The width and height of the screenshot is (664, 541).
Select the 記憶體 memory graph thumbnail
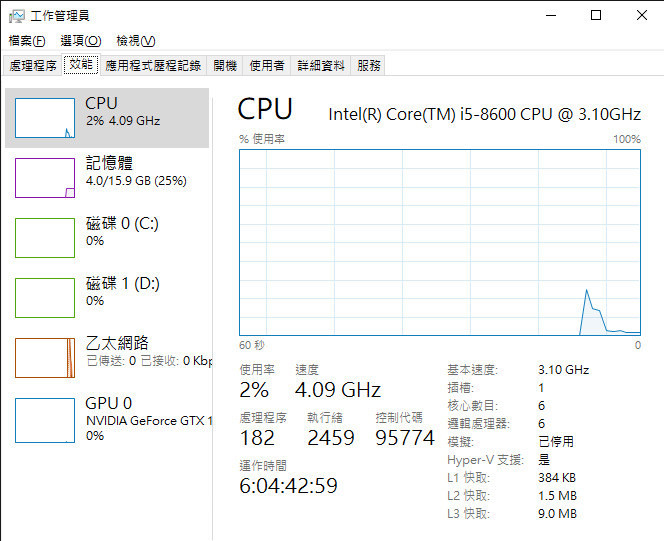[45, 178]
